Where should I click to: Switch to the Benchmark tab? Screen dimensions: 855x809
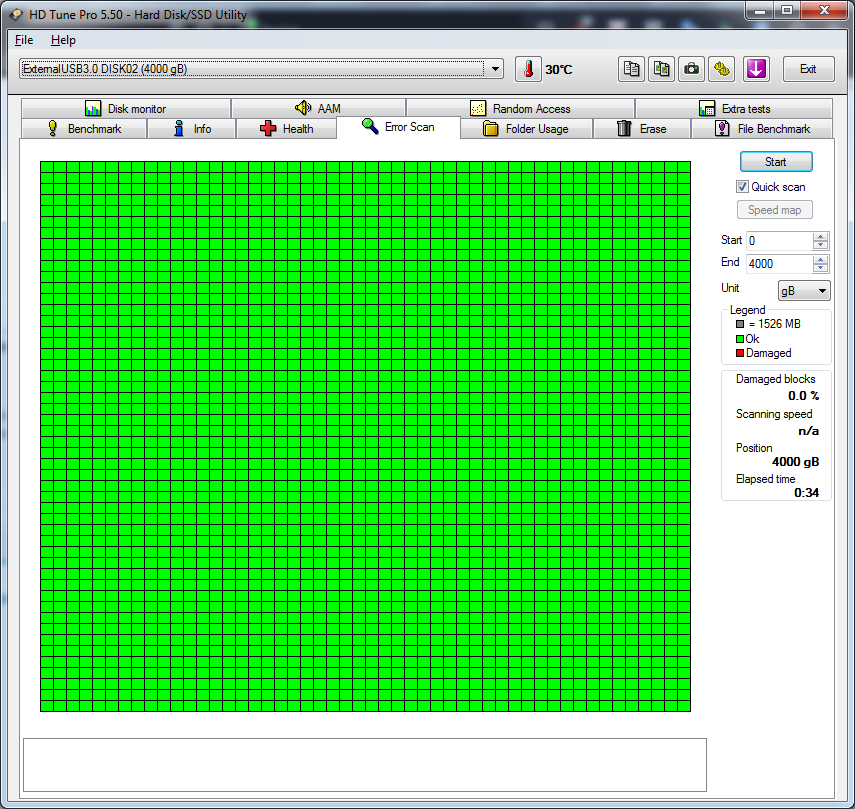click(x=84, y=129)
